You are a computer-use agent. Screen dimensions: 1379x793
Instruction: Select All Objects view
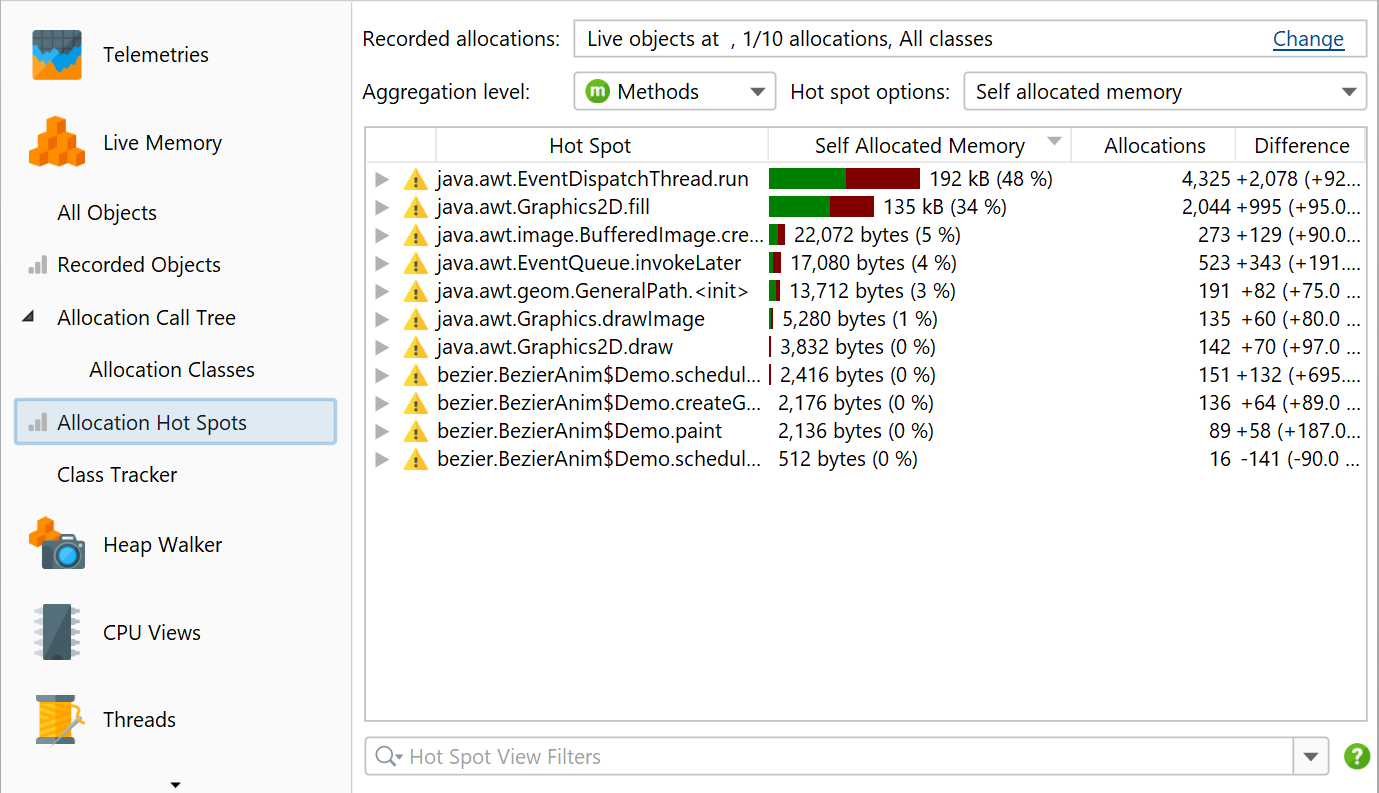107,213
